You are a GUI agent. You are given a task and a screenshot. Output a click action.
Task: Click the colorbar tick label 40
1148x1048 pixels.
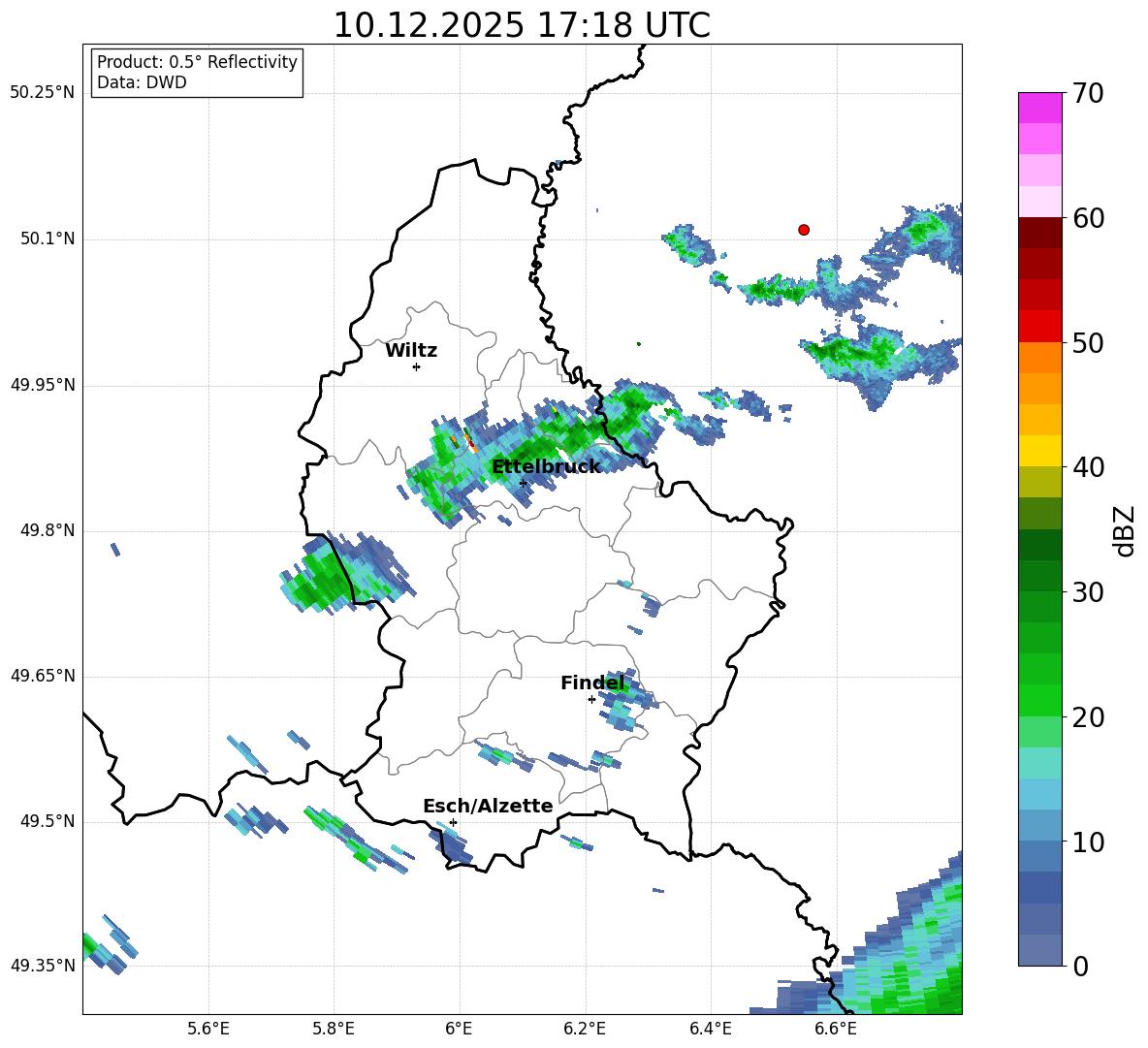[1088, 467]
